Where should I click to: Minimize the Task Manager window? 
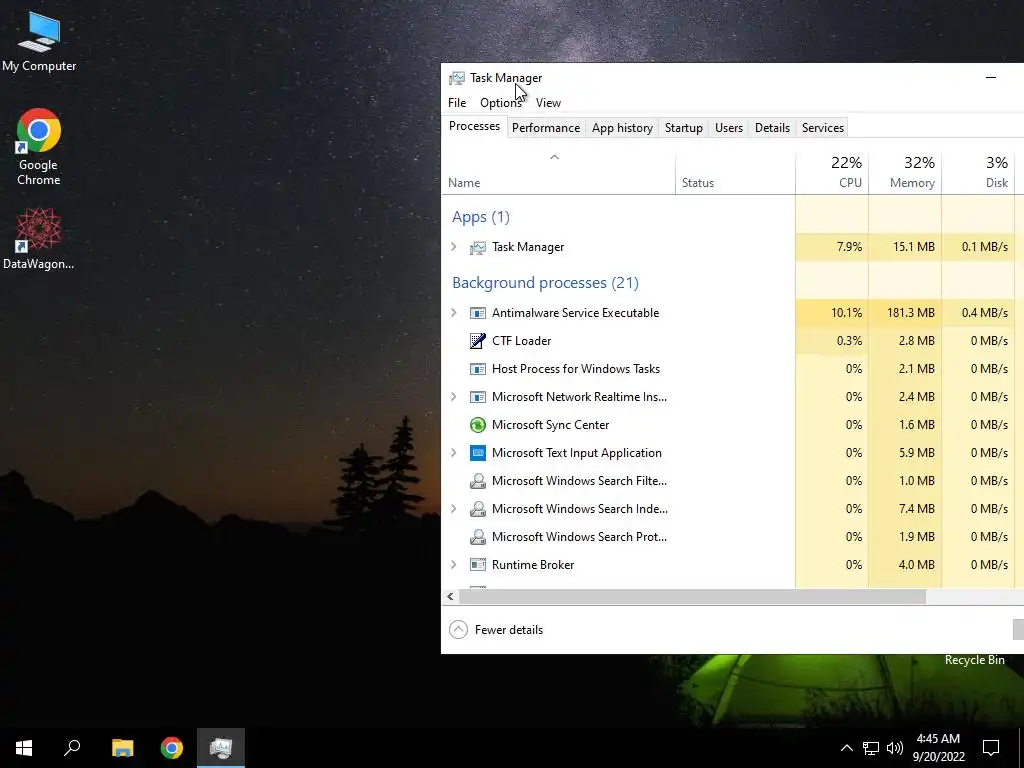click(x=991, y=78)
